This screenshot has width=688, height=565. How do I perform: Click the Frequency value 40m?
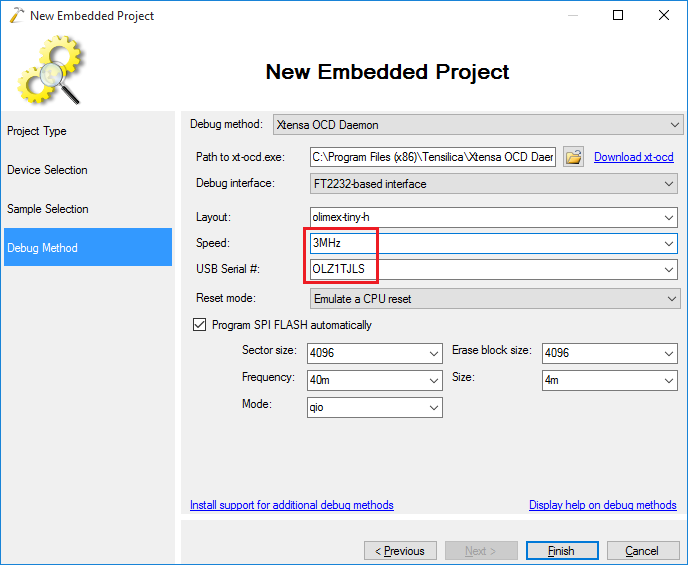[319, 380]
